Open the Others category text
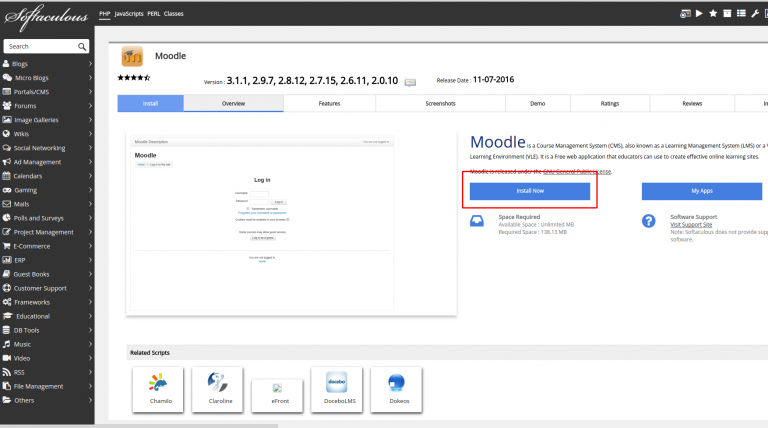768x428 pixels. [24, 400]
